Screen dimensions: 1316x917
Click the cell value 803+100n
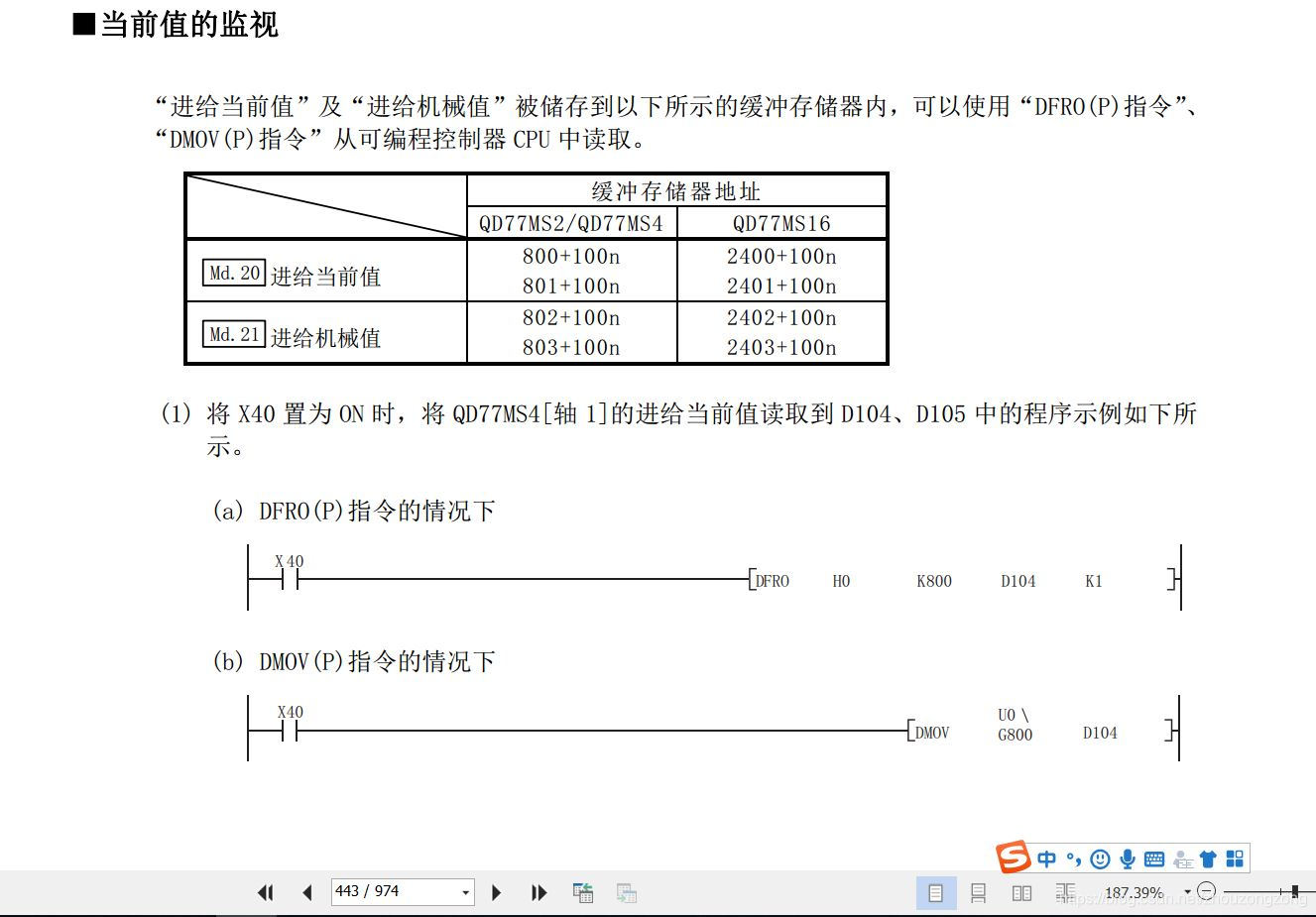pyautogui.click(x=571, y=347)
